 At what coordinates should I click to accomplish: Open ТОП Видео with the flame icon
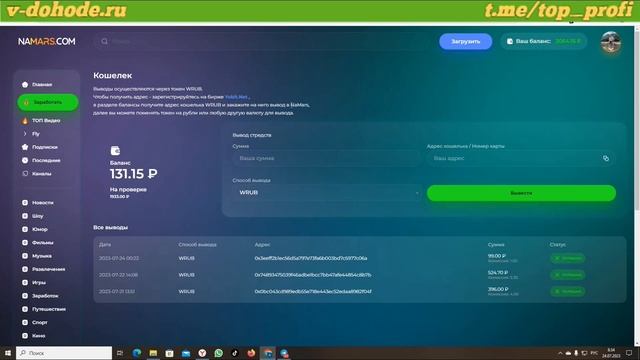point(41,120)
